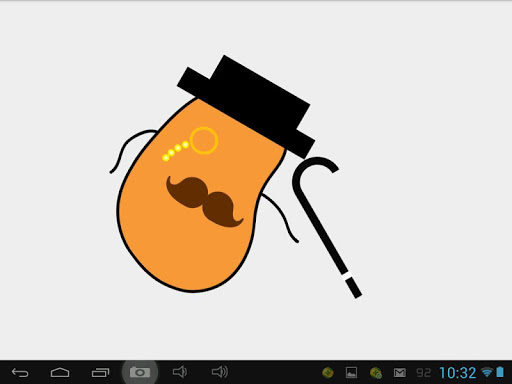Tap the potato's left arm line

coord(132,151)
